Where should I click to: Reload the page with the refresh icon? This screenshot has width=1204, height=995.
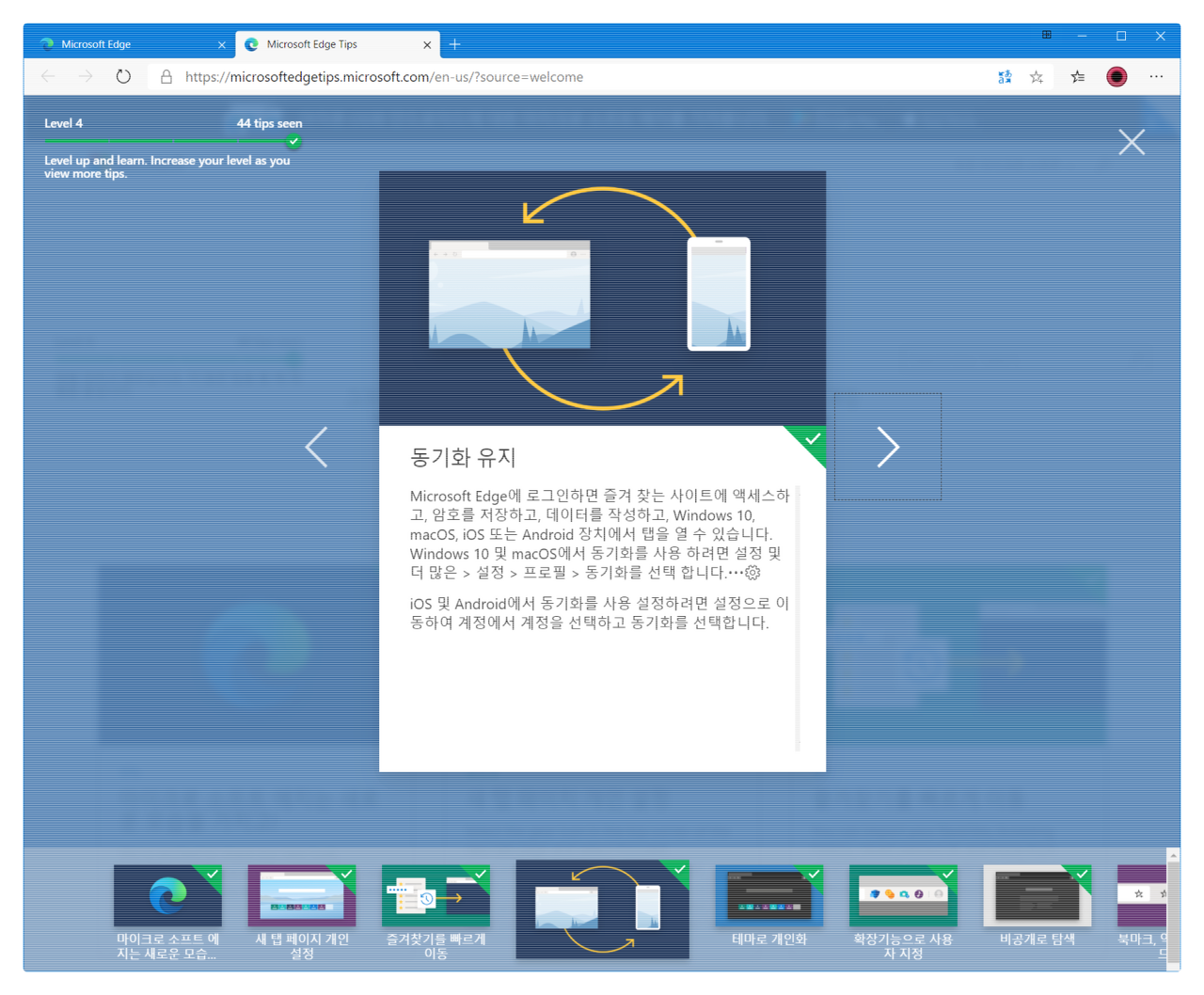[x=123, y=77]
